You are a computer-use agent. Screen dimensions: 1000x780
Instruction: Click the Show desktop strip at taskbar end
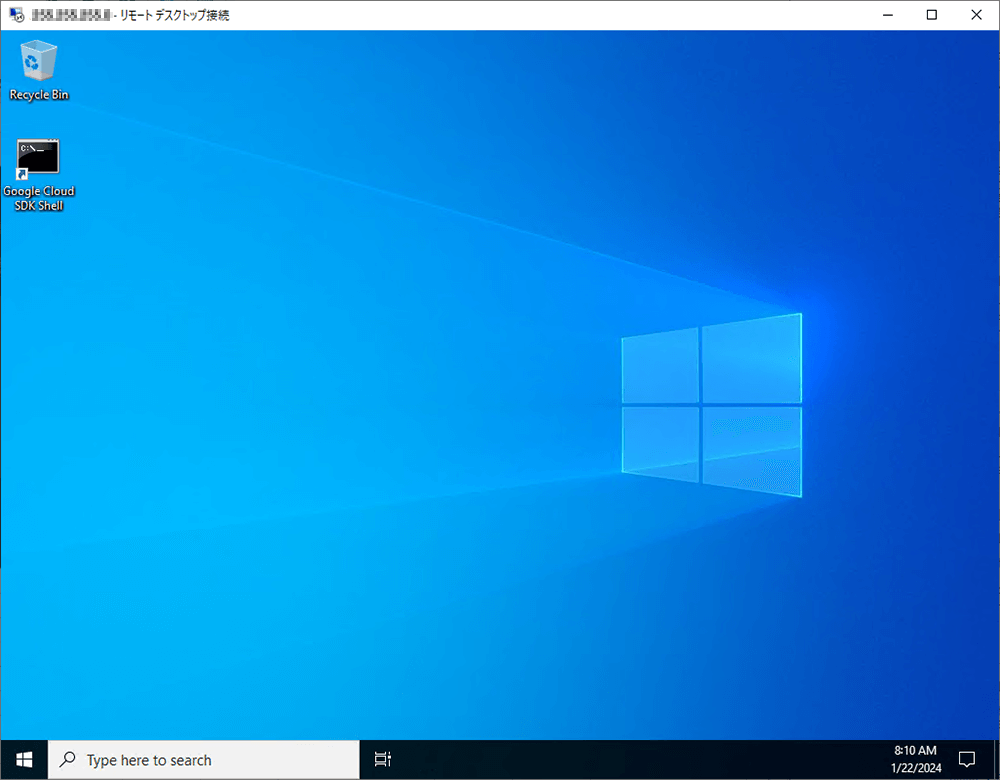[x=996, y=760]
